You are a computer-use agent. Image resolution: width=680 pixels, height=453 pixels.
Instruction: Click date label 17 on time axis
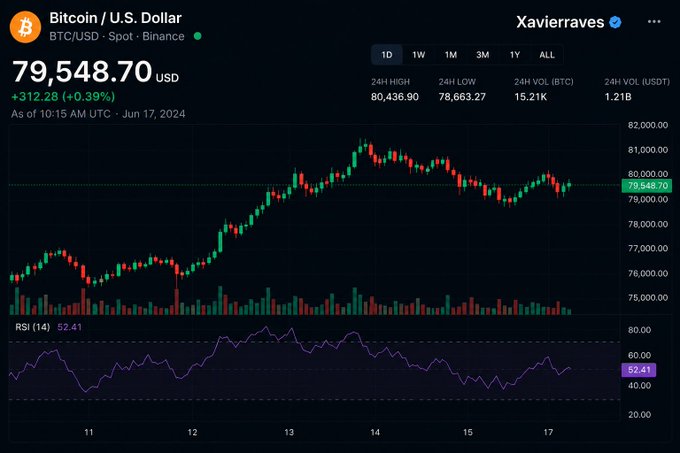click(x=549, y=432)
